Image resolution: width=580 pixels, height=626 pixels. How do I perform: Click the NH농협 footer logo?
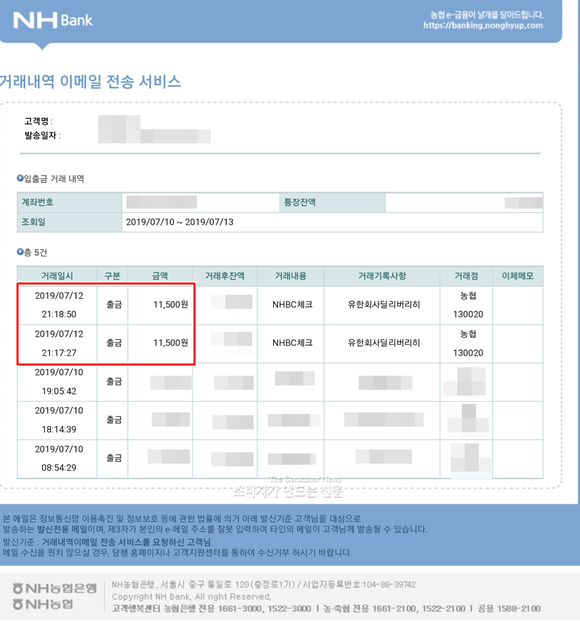pos(43,604)
